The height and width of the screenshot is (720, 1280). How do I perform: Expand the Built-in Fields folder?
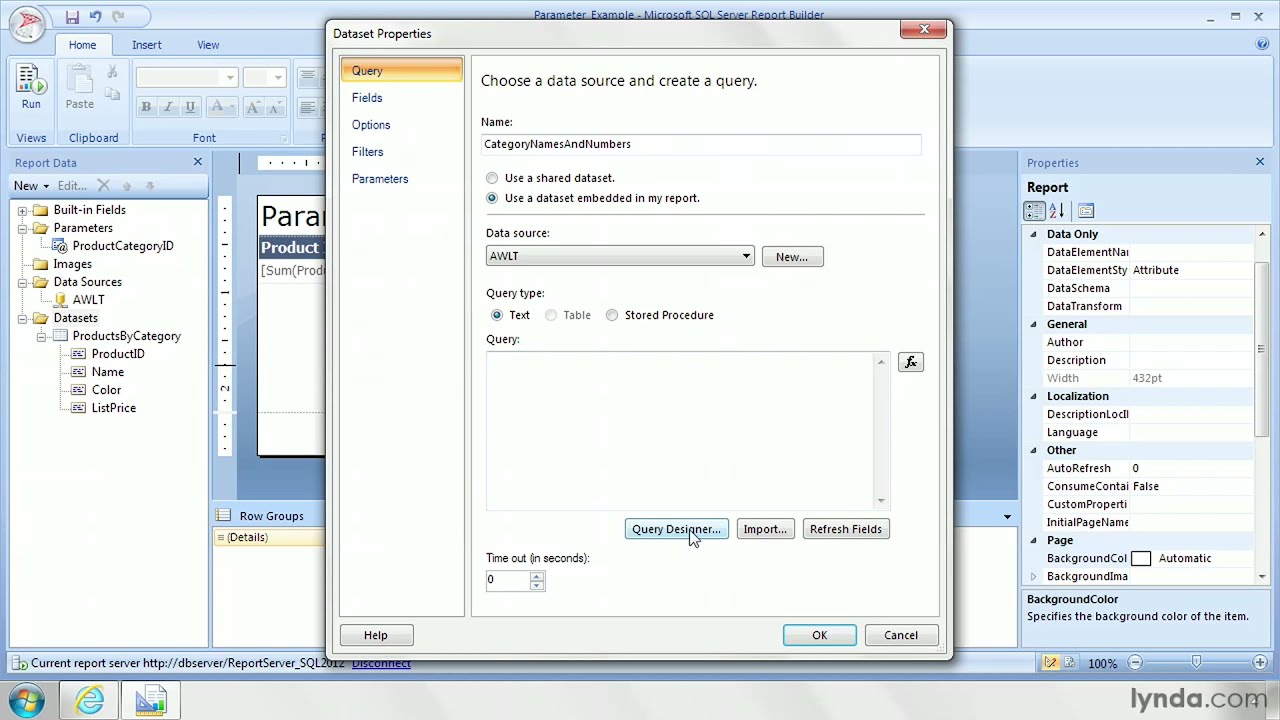tap(22, 210)
